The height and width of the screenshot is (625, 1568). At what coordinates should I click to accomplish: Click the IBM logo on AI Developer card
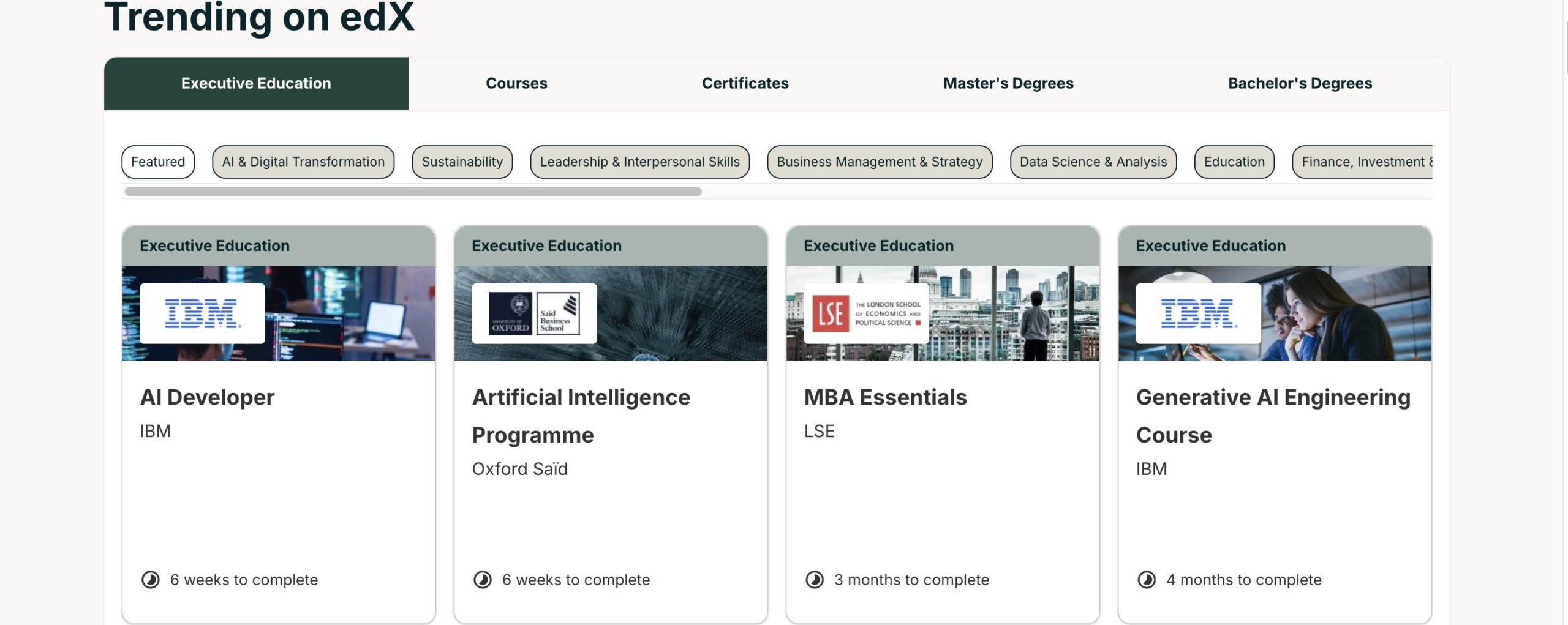click(x=202, y=313)
